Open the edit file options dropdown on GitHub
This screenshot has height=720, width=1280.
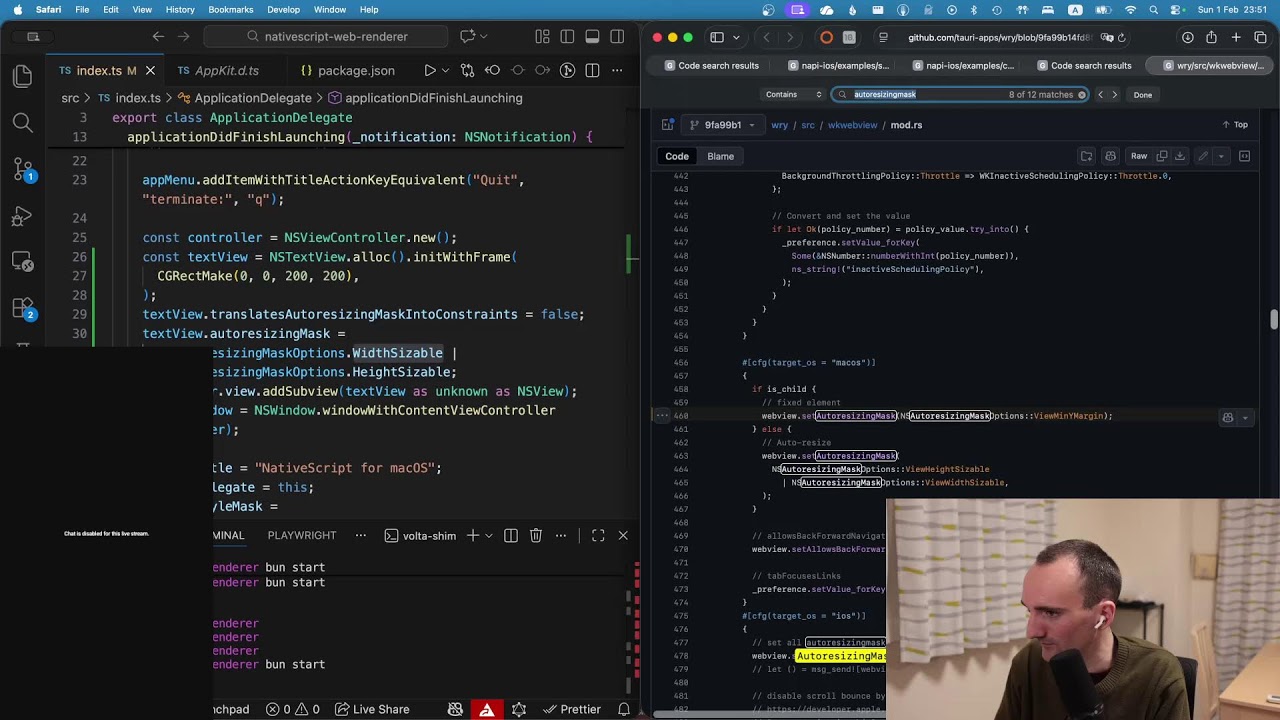(x=1221, y=156)
